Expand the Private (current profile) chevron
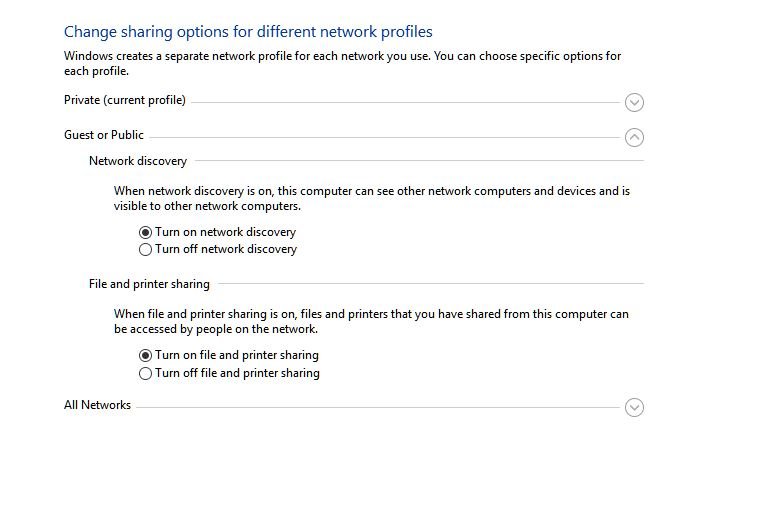This screenshot has height=509, width=781. [634, 103]
